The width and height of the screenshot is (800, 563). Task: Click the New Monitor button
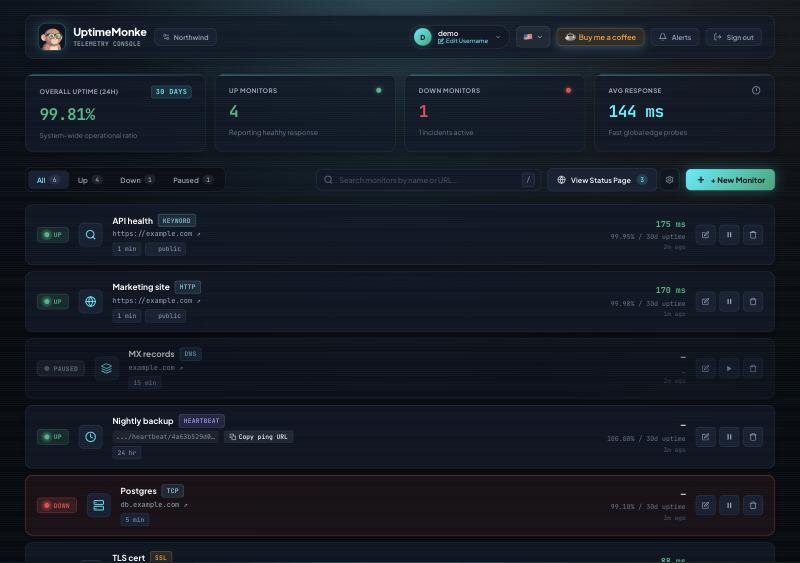click(x=730, y=180)
